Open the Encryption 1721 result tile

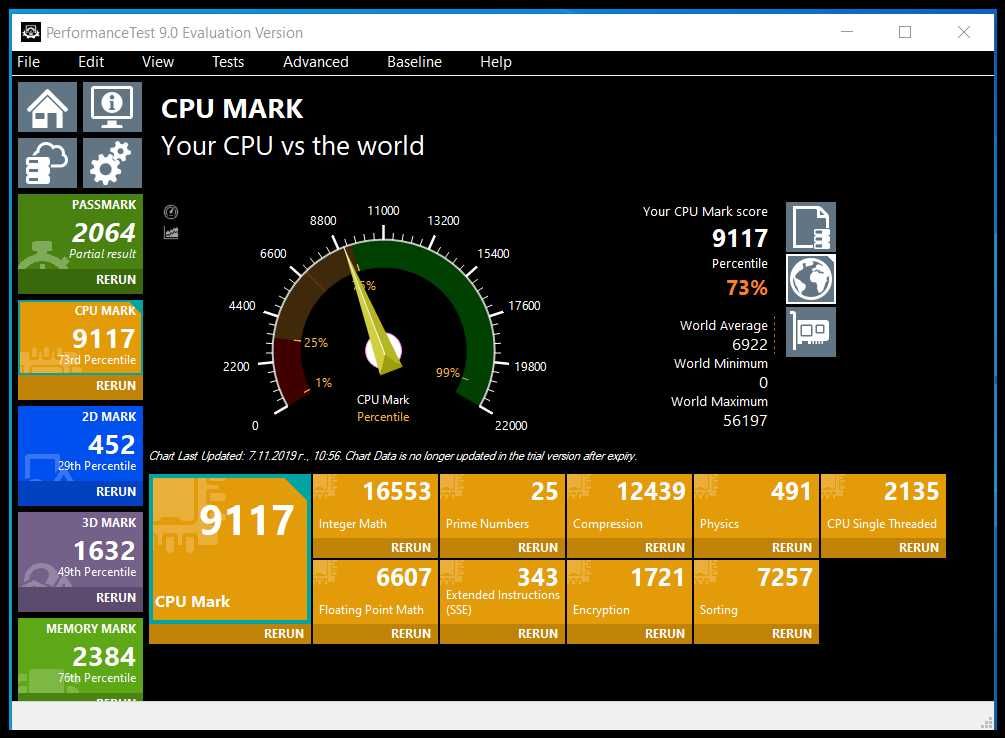629,592
